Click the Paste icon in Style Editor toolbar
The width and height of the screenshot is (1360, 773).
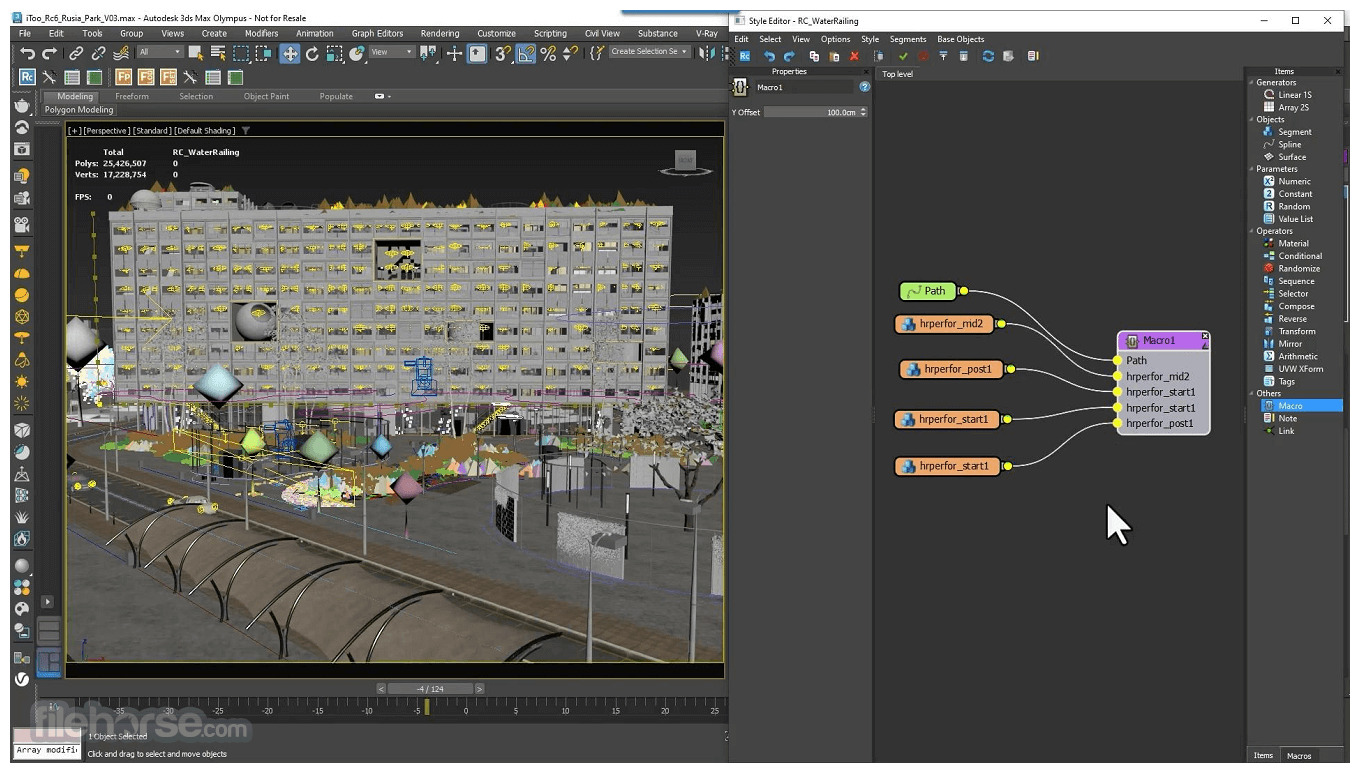(834, 57)
